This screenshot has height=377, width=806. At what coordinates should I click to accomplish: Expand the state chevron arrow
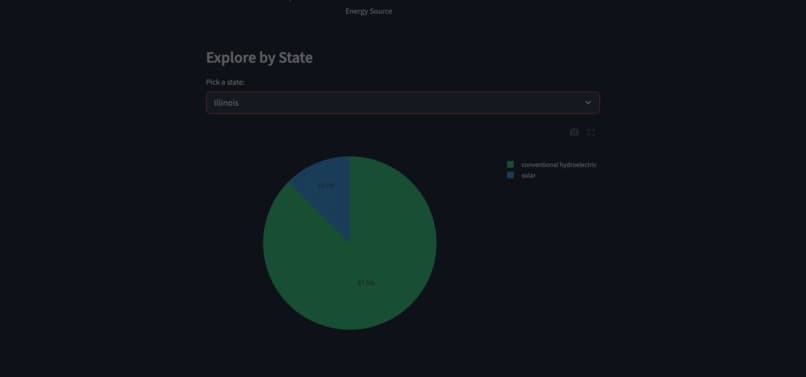(x=588, y=102)
